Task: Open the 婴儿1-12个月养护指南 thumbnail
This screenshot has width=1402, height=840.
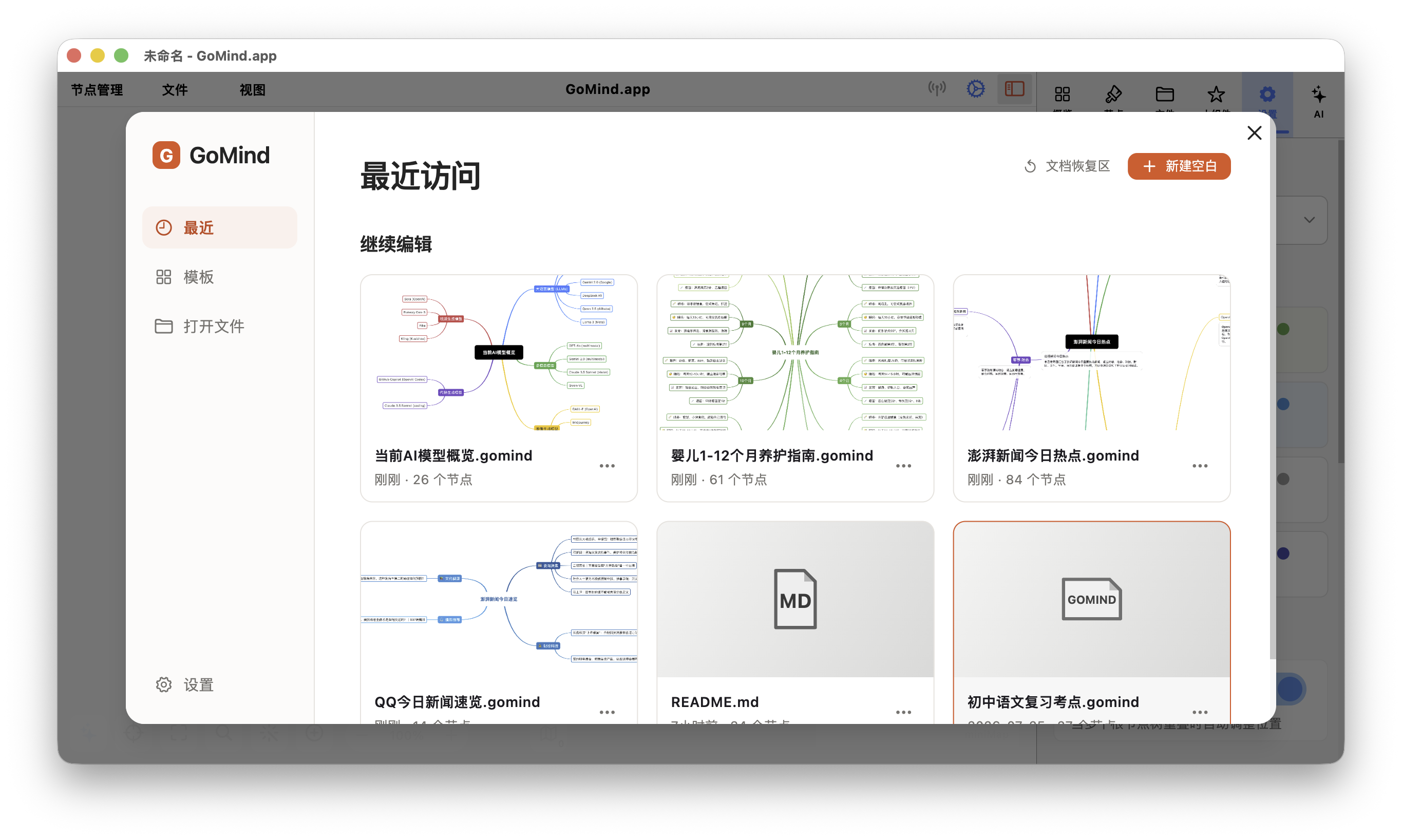Action: coord(794,353)
